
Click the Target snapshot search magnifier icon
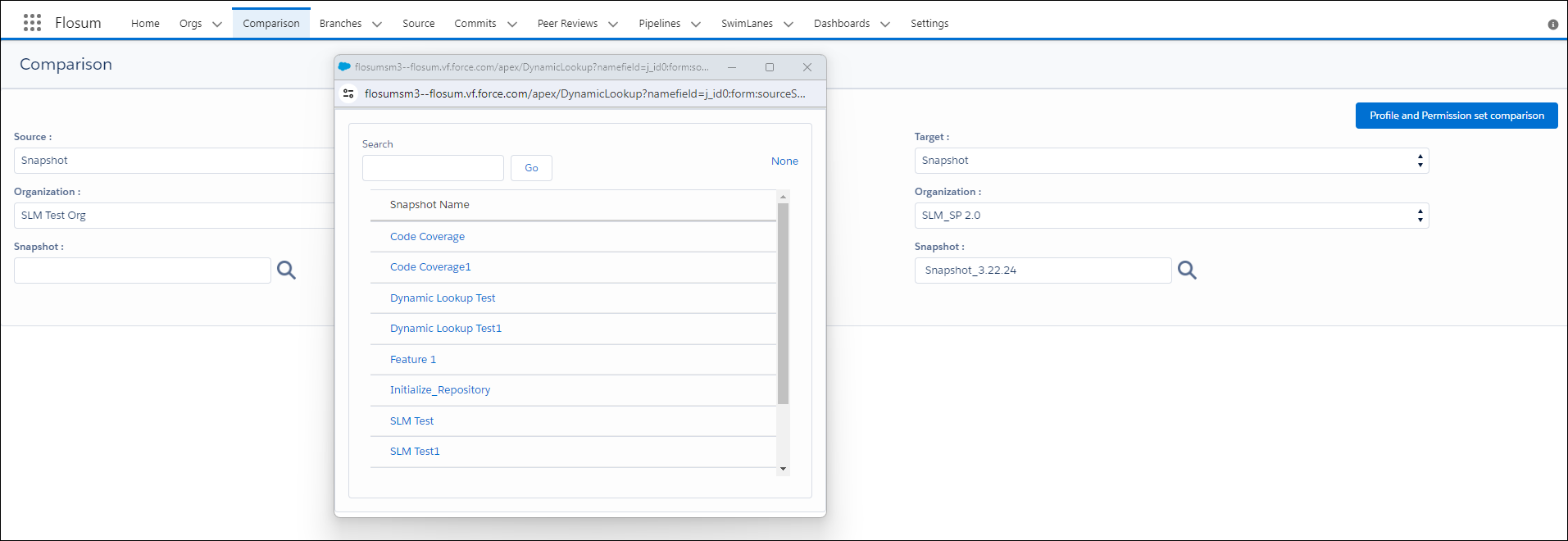pyautogui.click(x=1187, y=270)
